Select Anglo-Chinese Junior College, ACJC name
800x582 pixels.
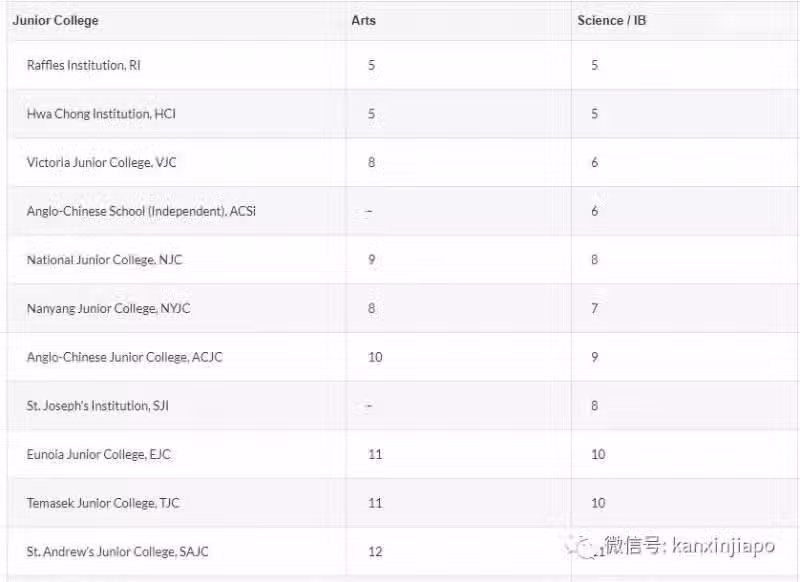124,357
